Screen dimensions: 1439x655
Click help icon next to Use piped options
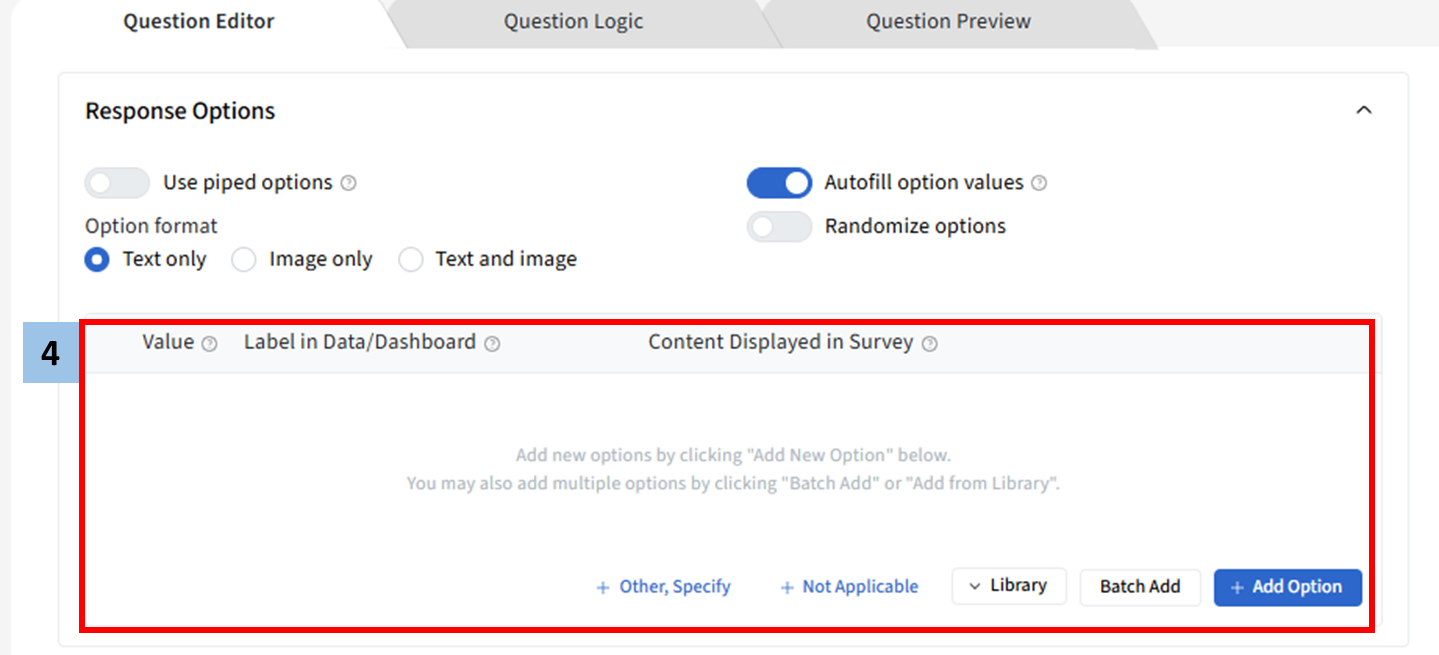pyautogui.click(x=348, y=183)
